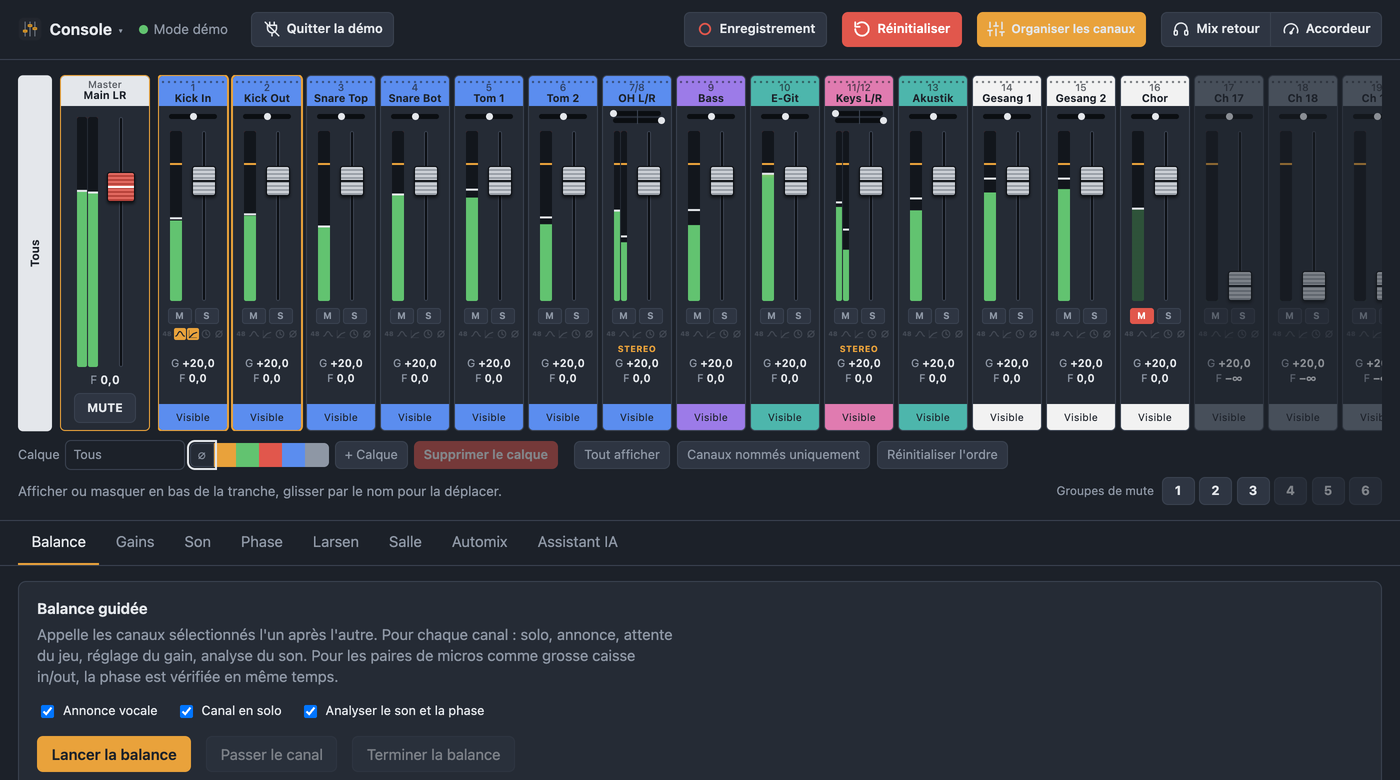
Task: Collapse the Tous layer side tab
Action: [x=35, y=253]
